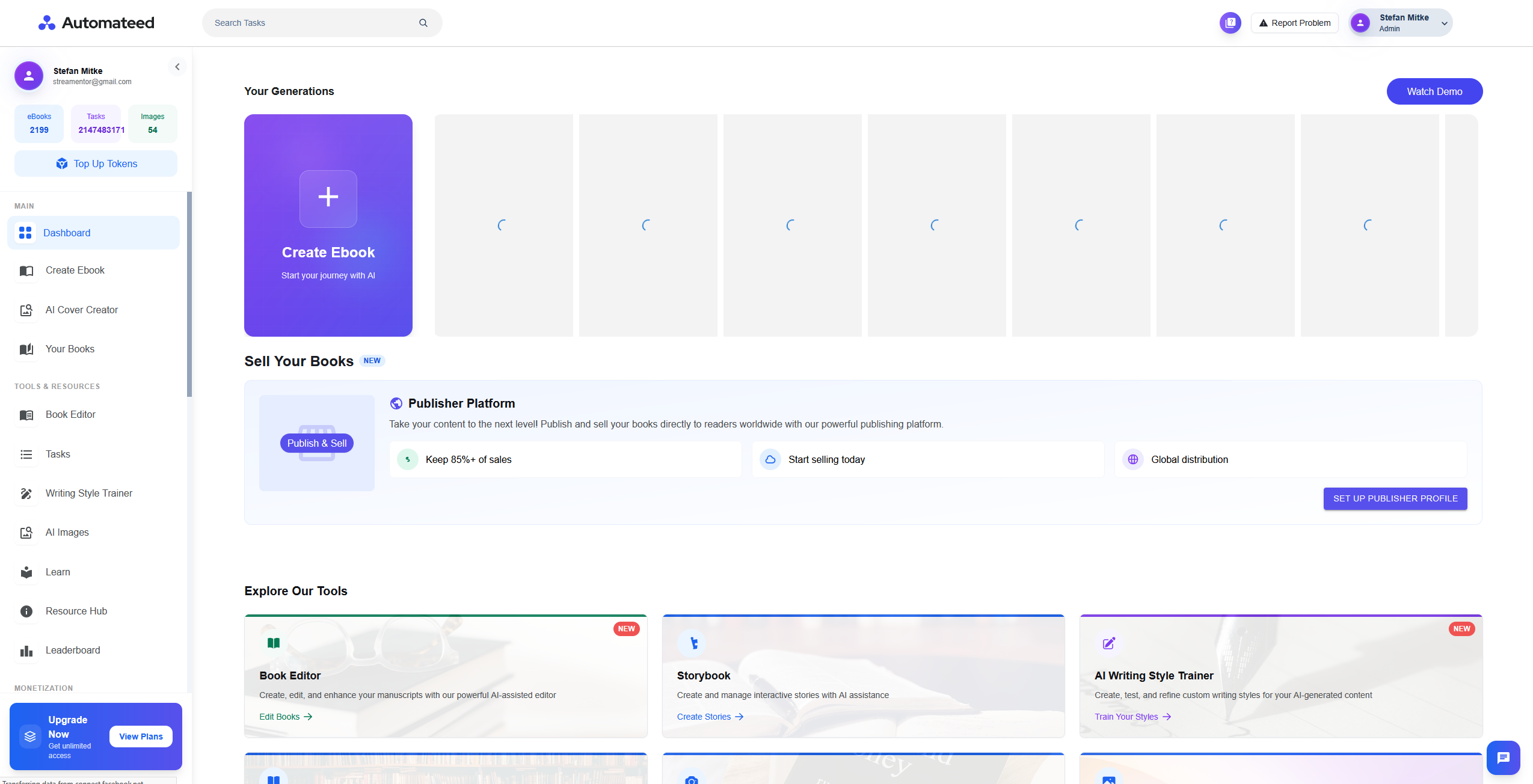Click the Writing Style Trainer sidebar icon
The height and width of the screenshot is (784, 1533).
pyautogui.click(x=26, y=494)
